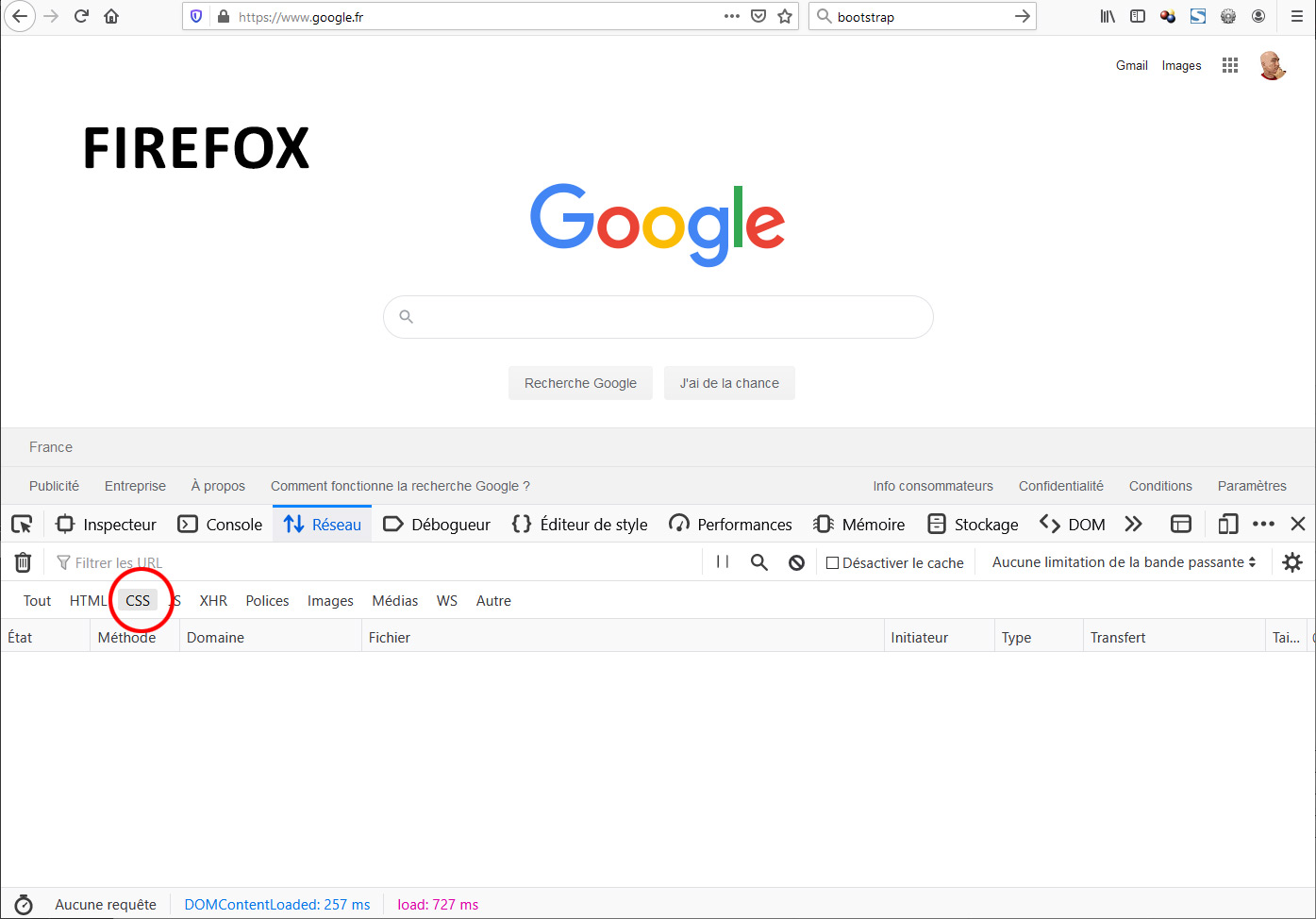The height and width of the screenshot is (919, 1316).
Task: Sort by Domaine column header
Action: pos(271,637)
